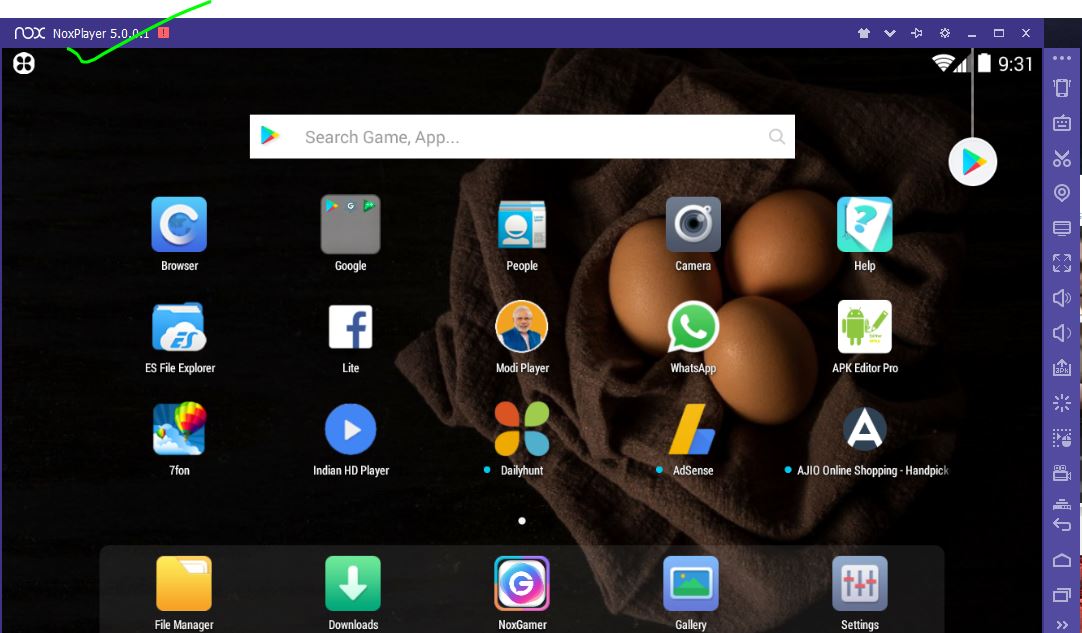The image size is (1082, 633).
Task: Click the pin icon in the title bar
Action: click(916, 33)
